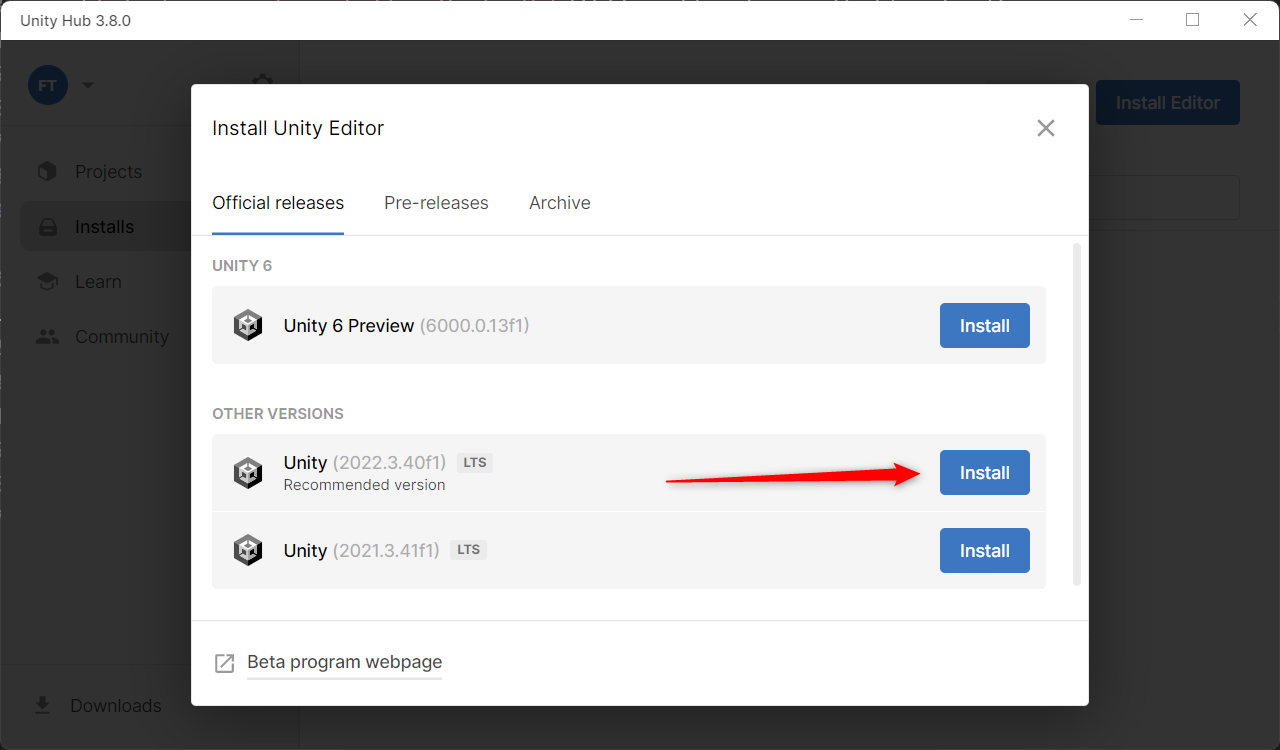Maximize the Unity Hub window
The image size is (1280, 750).
1192,20
